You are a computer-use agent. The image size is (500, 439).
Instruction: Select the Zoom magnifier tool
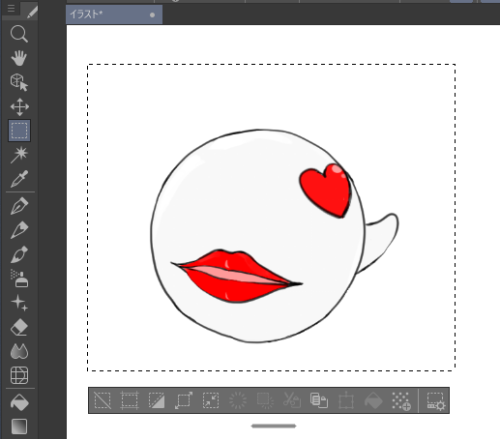pos(19,34)
